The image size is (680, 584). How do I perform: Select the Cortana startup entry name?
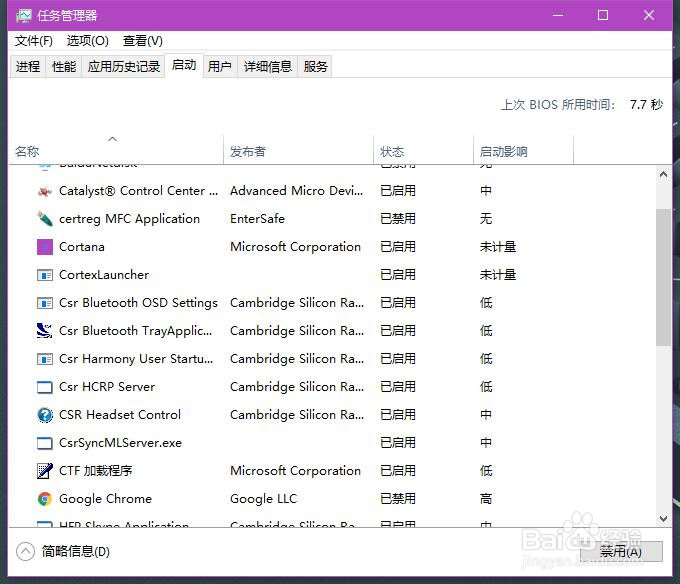[x=82, y=247]
